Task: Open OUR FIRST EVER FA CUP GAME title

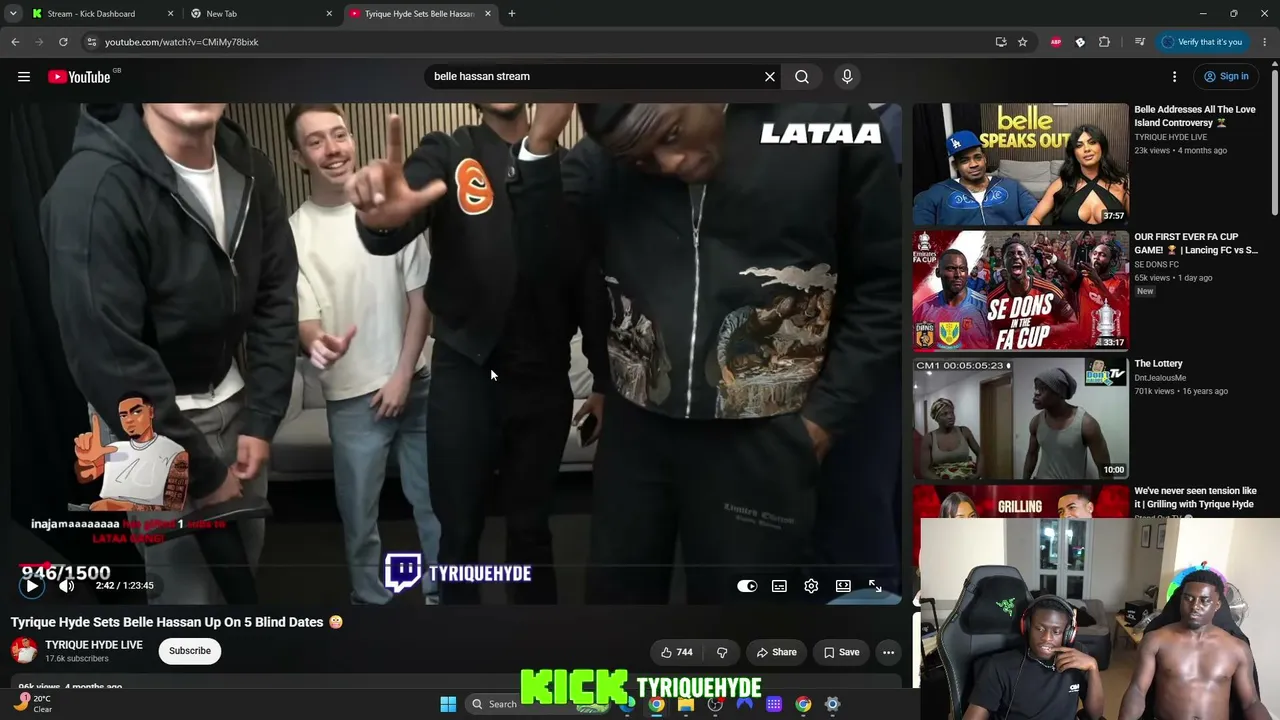Action: (1196, 243)
